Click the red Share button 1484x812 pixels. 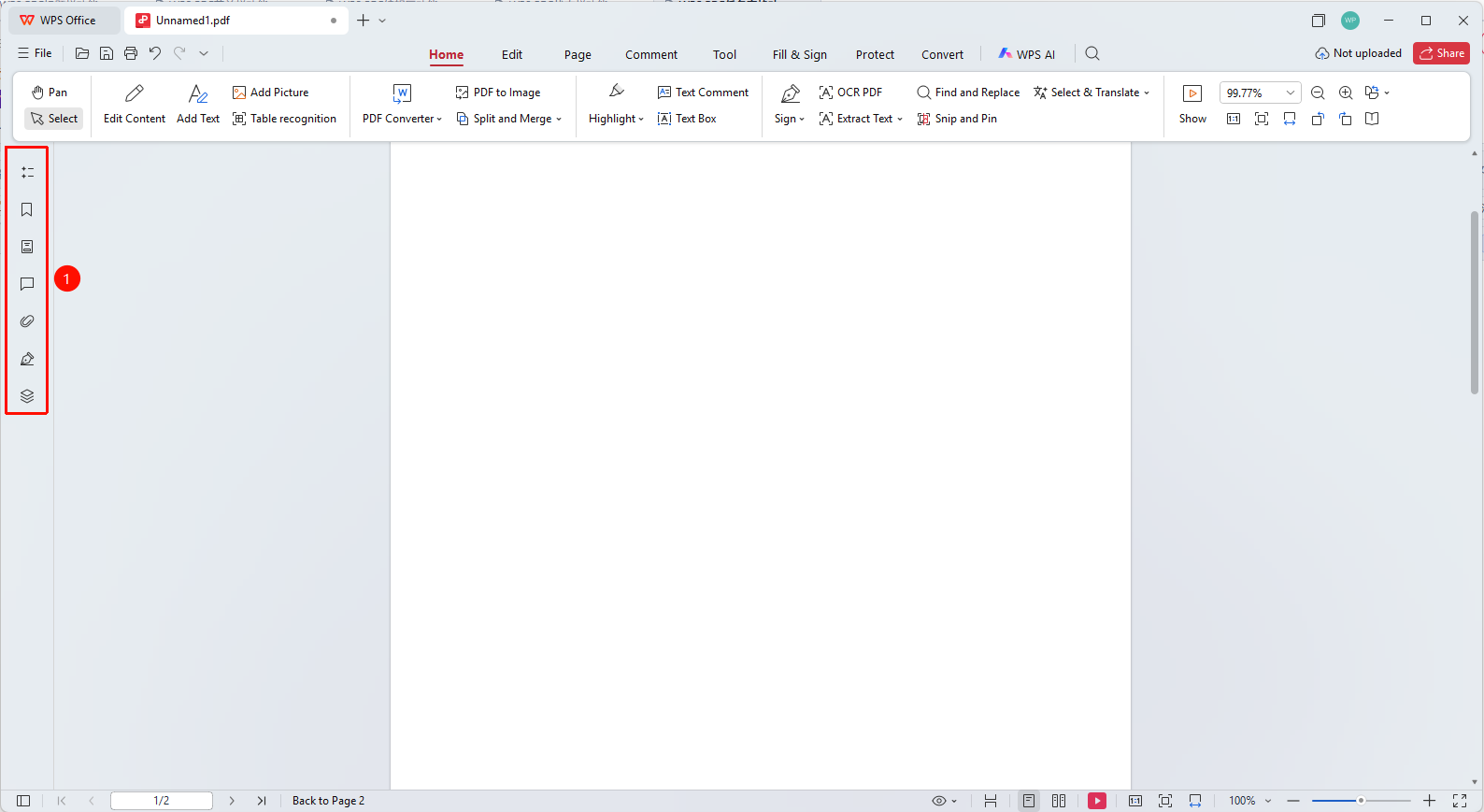click(x=1441, y=53)
